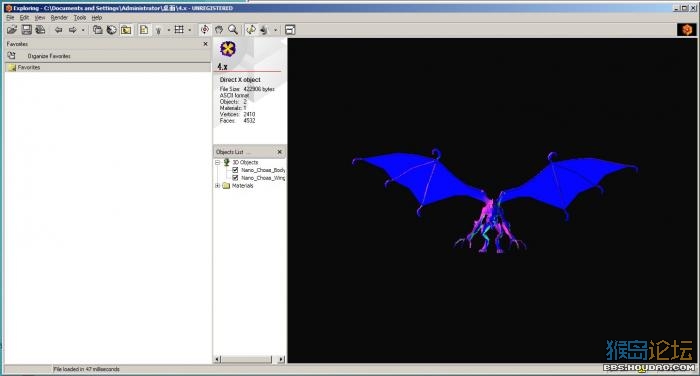Click the dark render mode icon
This screenshot has height=376, width=700.
point(264,30)
